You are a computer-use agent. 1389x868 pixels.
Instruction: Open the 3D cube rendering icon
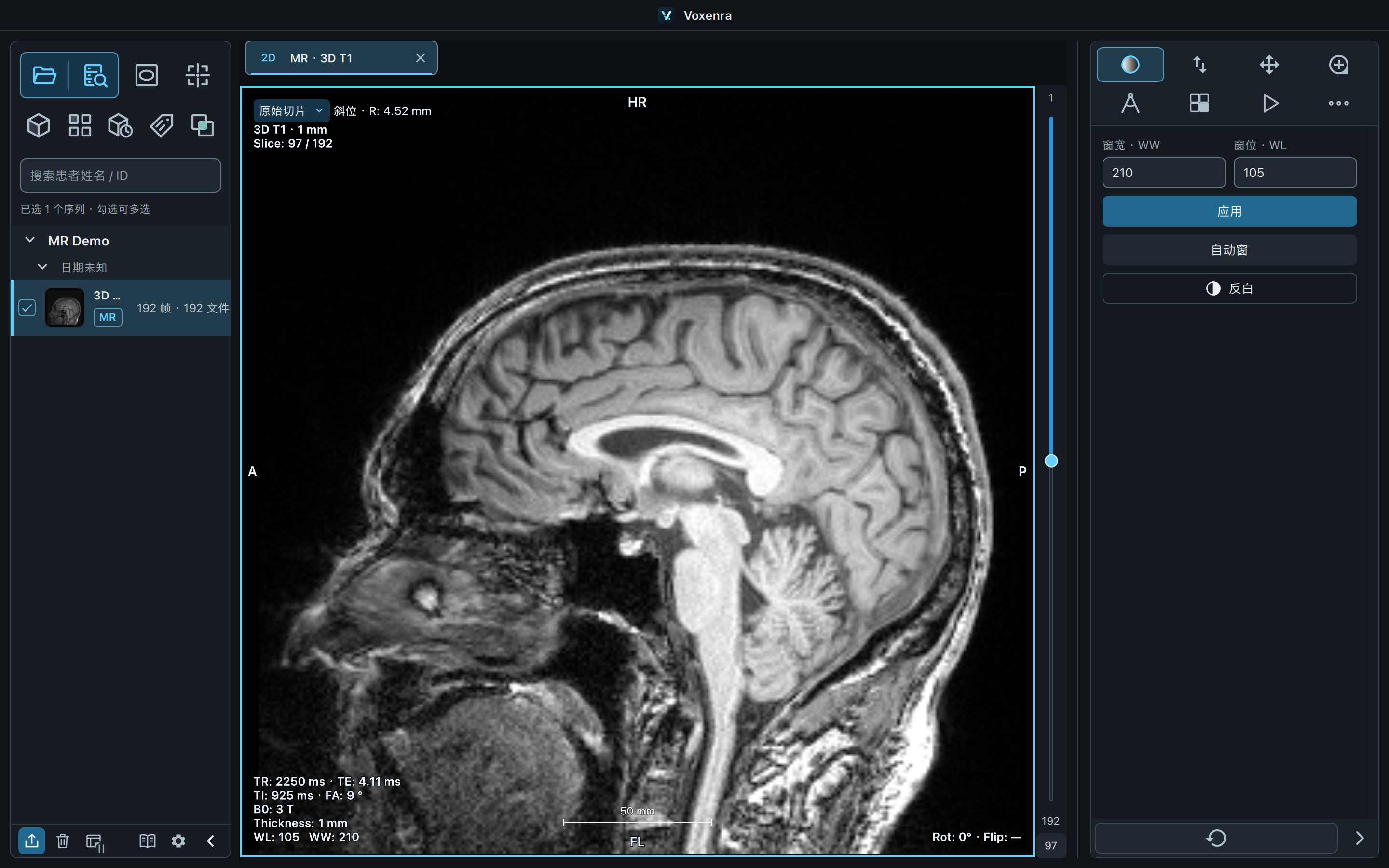pos(39,125)
